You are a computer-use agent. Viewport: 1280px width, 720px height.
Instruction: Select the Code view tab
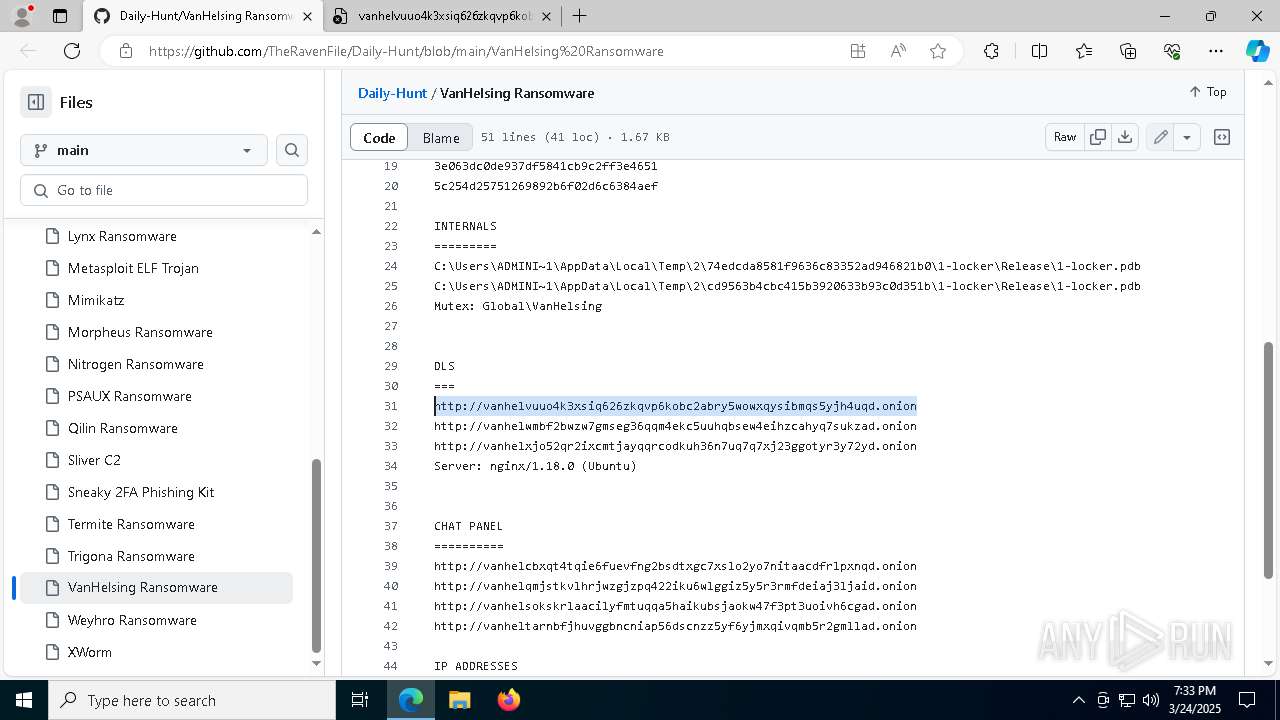(379, 138)
